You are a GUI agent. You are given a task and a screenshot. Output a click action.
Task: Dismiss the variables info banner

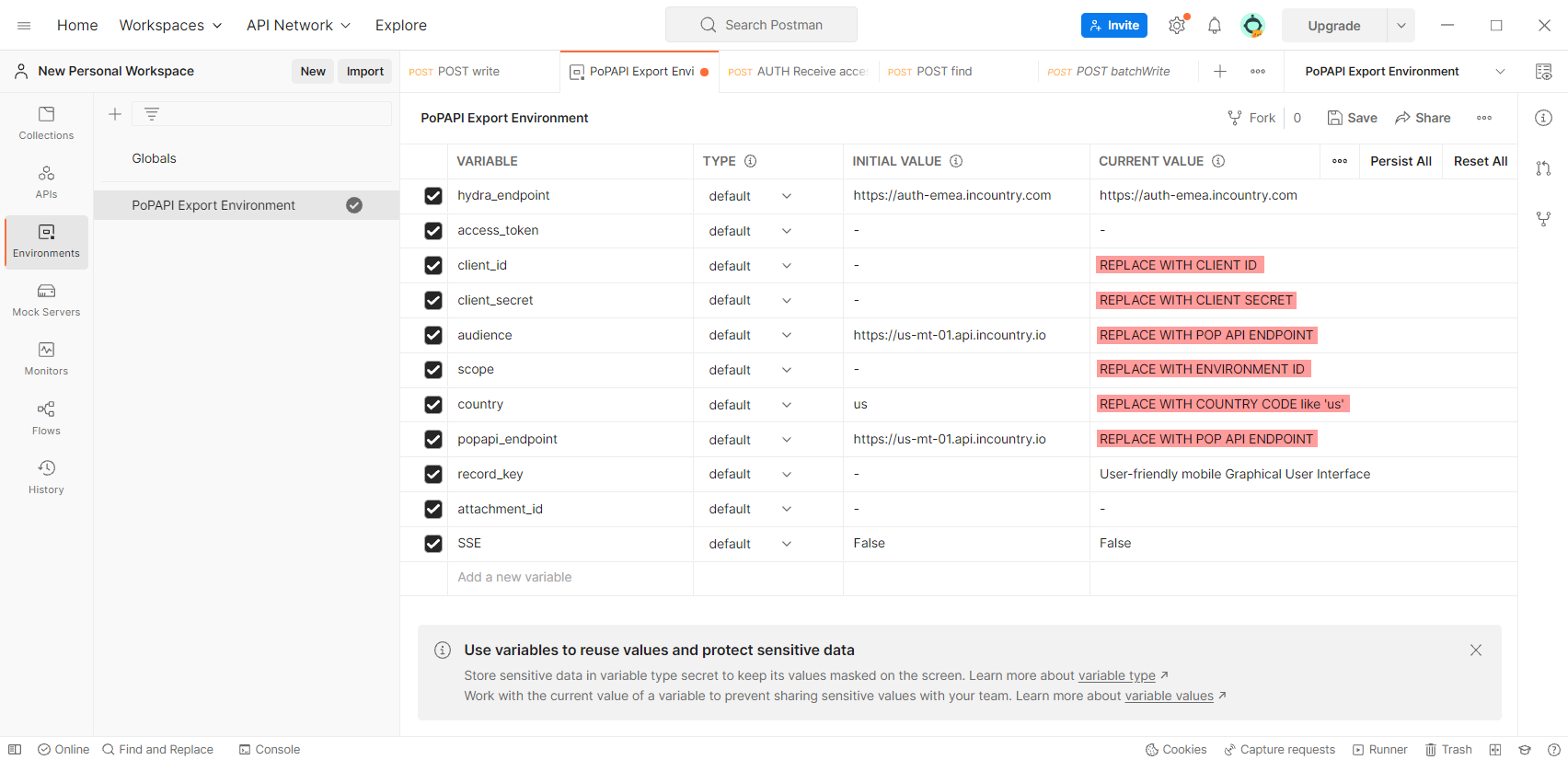[1476, 651]
